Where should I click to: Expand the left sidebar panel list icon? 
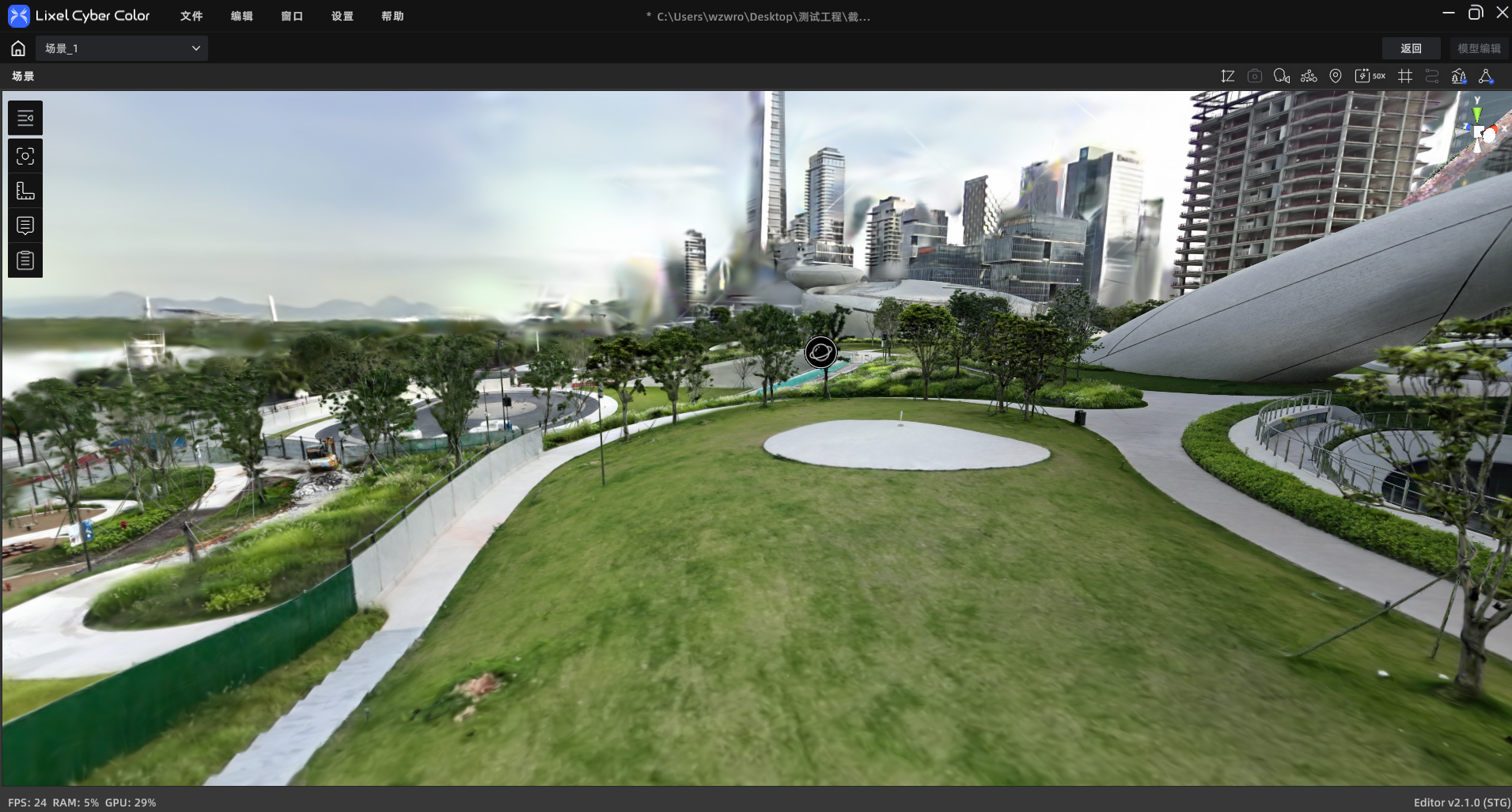pos(25,119)
